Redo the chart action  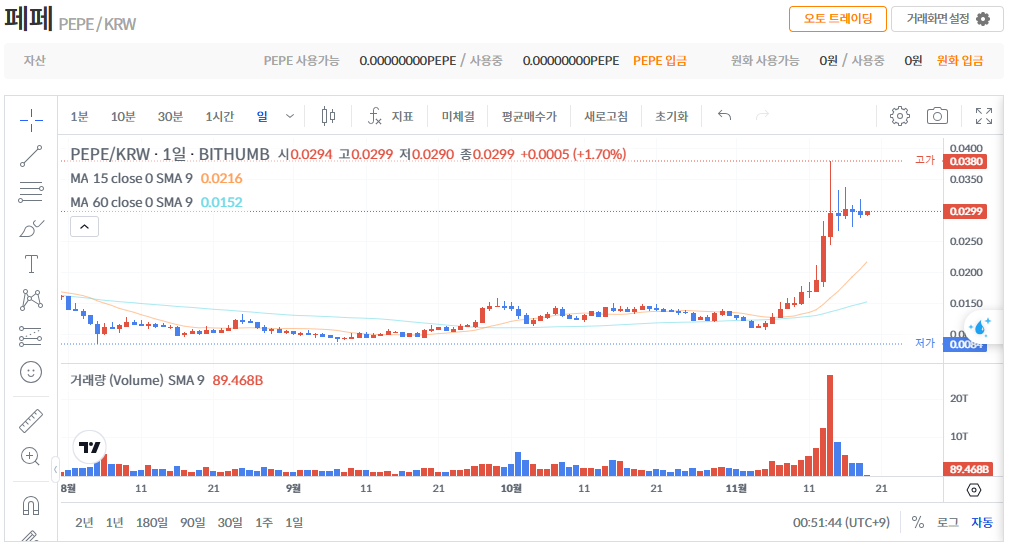click(x=762, y=116)
